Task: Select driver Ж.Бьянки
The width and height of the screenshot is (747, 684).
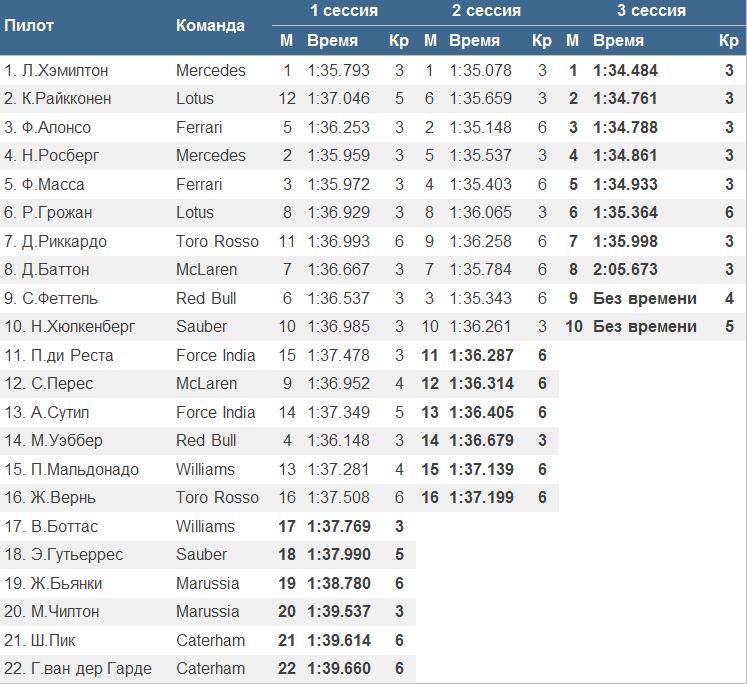Action: 53,583
